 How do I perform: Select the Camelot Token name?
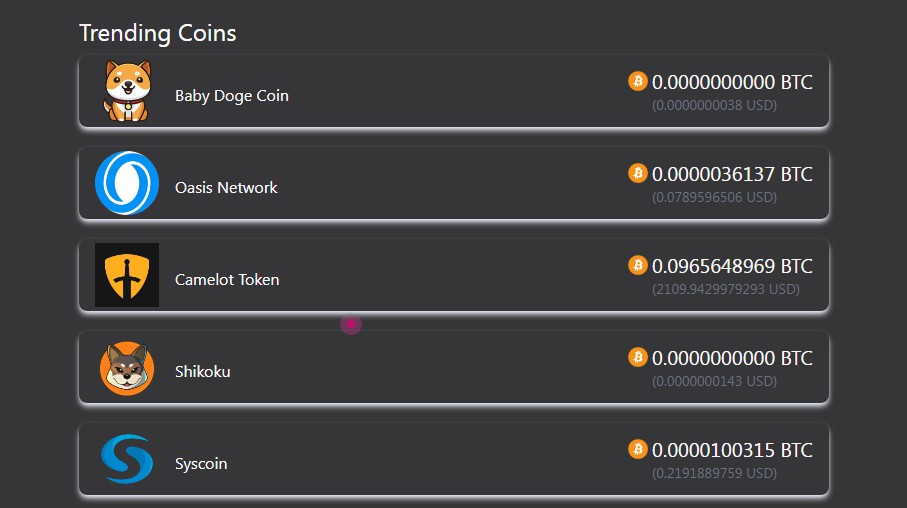(x=227, y=280)
